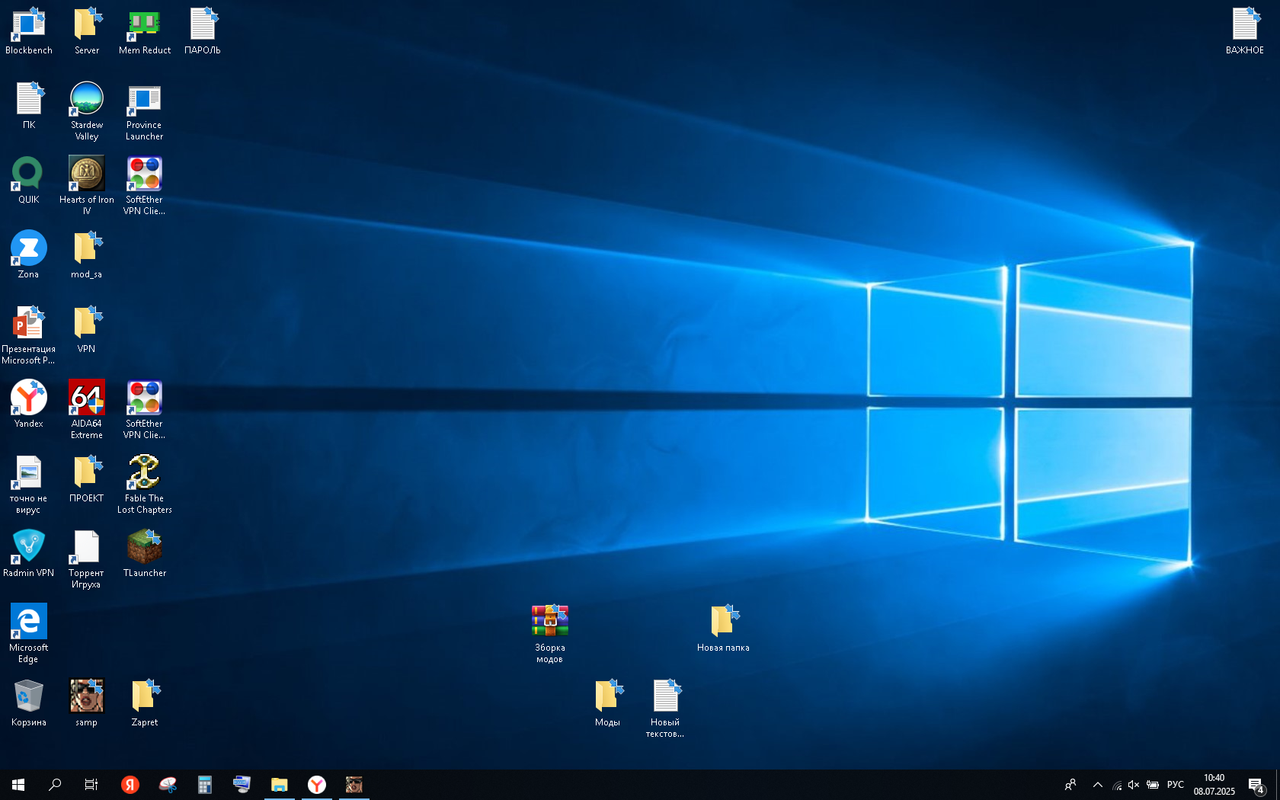Image resolution: width=1280 pixels, height=800 pixels.
Task: Open red Яндекс icon in taskbar
Action: 130,785
